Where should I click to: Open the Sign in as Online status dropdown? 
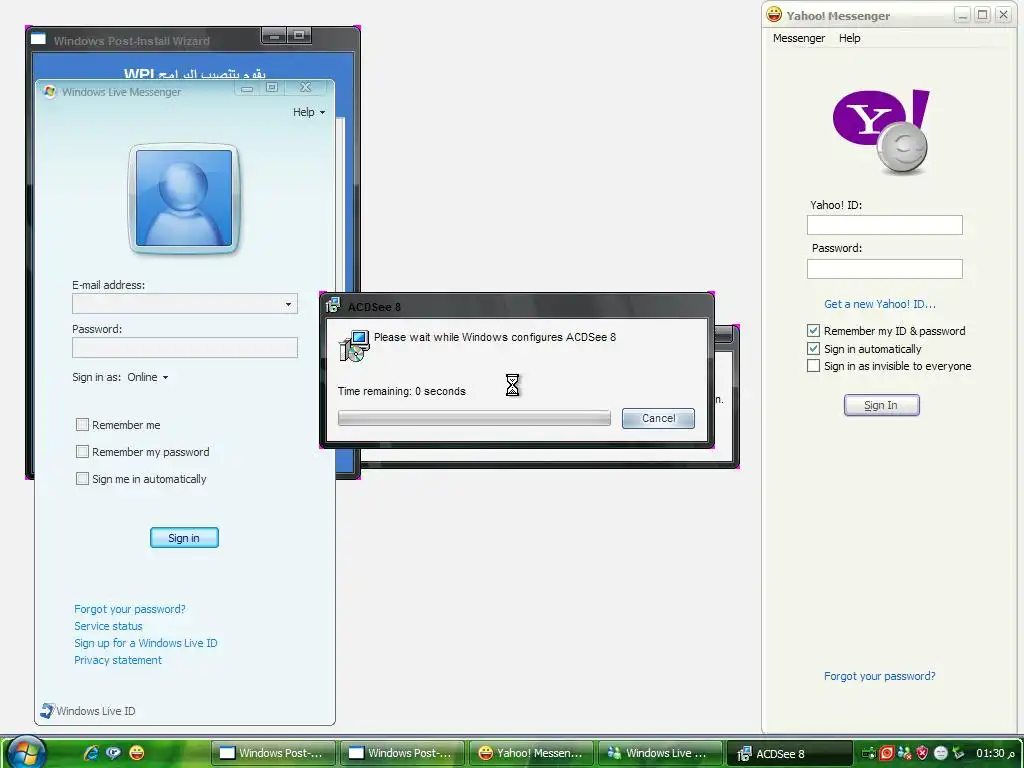click(x=148, y=377)
